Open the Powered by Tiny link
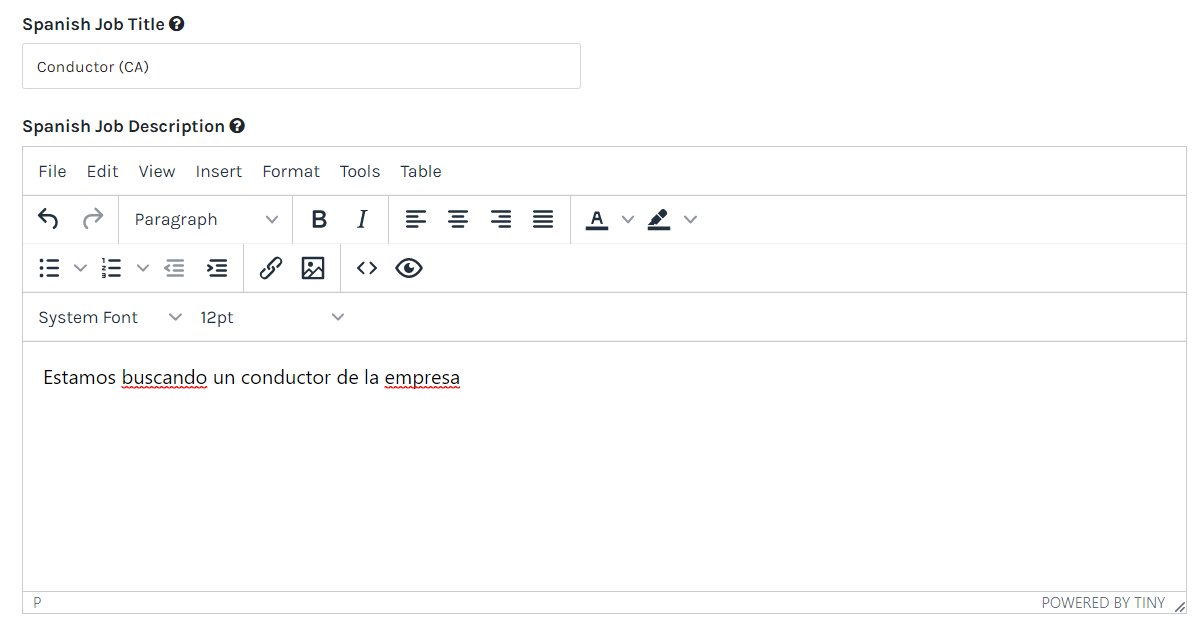1202x631 pixels. pyautogui.click(x=1103, y=603)
